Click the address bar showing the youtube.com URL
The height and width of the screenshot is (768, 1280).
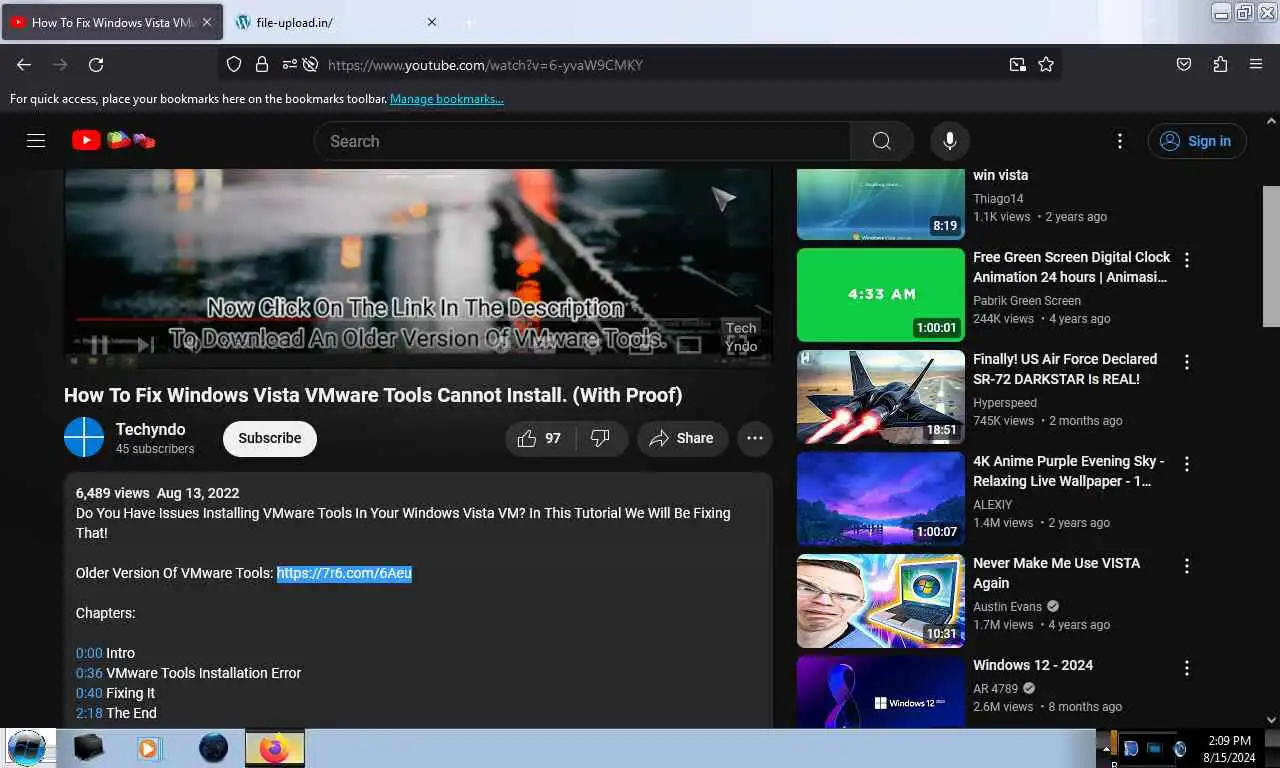(640, 64)
